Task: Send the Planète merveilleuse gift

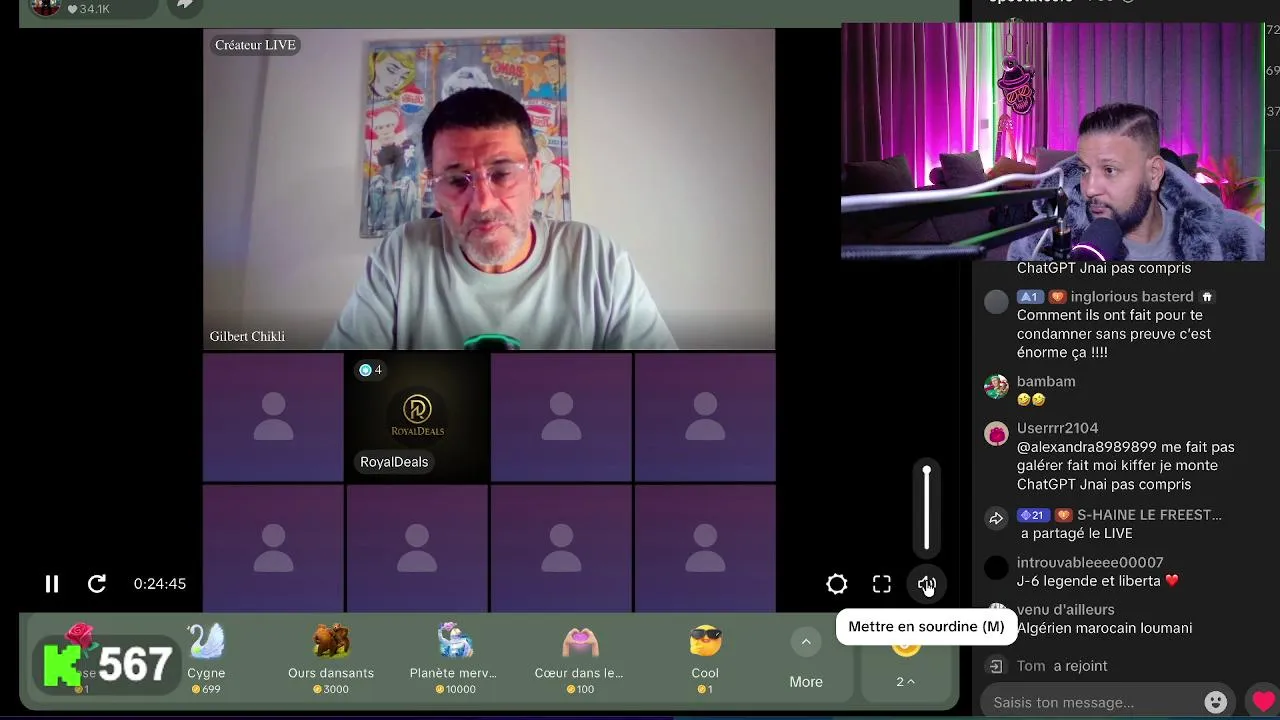Action: point(454,658)
